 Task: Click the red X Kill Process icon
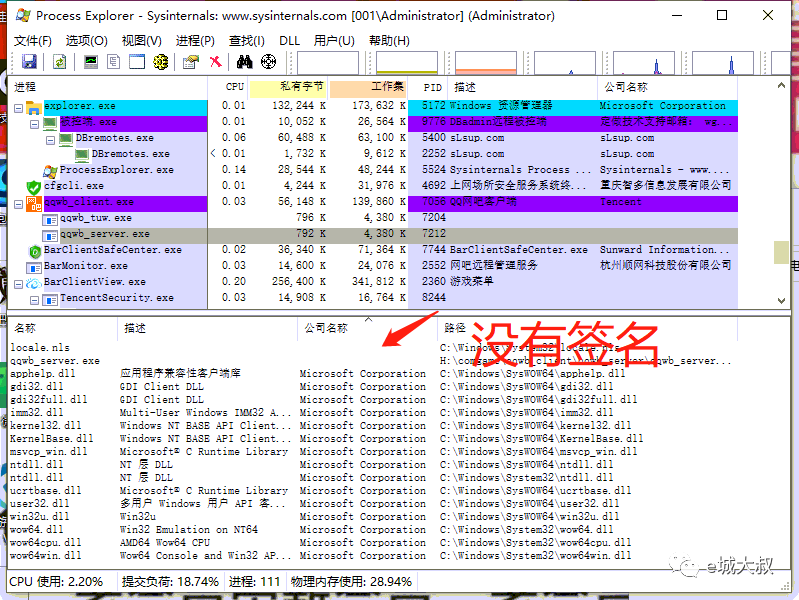[x=215, y=62]
